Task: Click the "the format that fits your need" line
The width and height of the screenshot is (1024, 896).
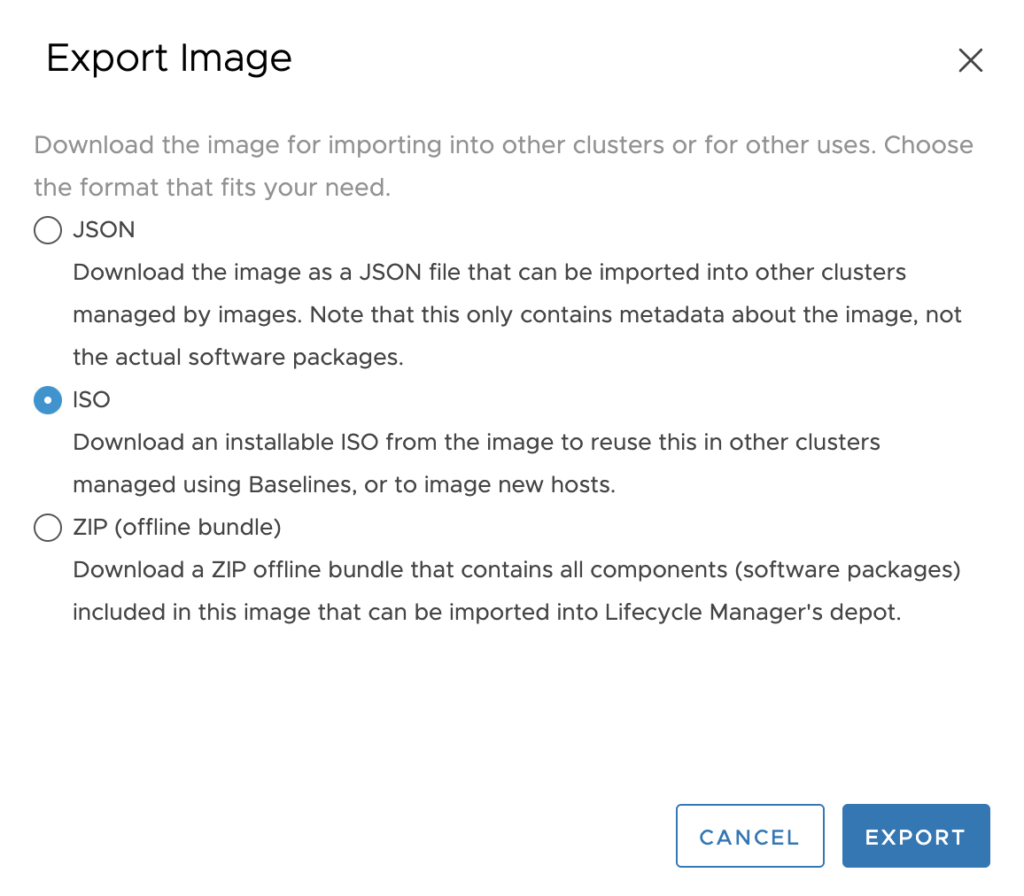Action: pyautogui.click(x=212, y=187)
